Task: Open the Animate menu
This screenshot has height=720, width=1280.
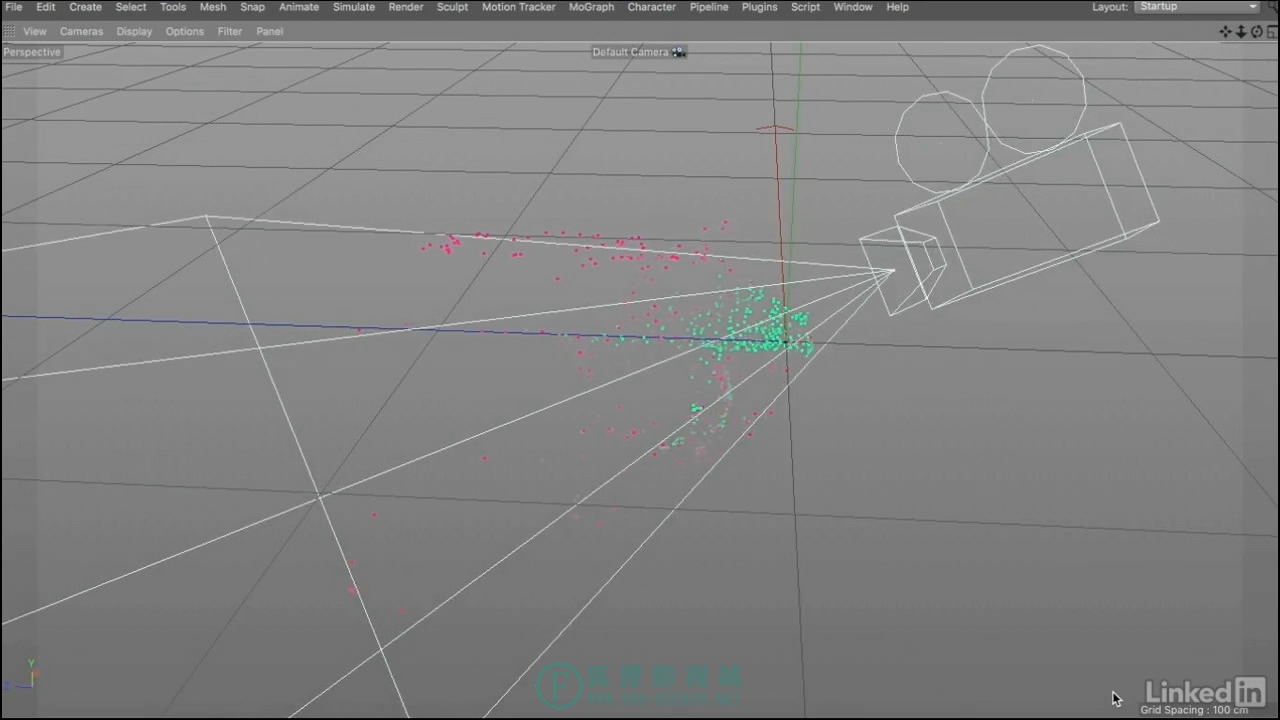Action: pyautogui.click(x=299, y=7)
